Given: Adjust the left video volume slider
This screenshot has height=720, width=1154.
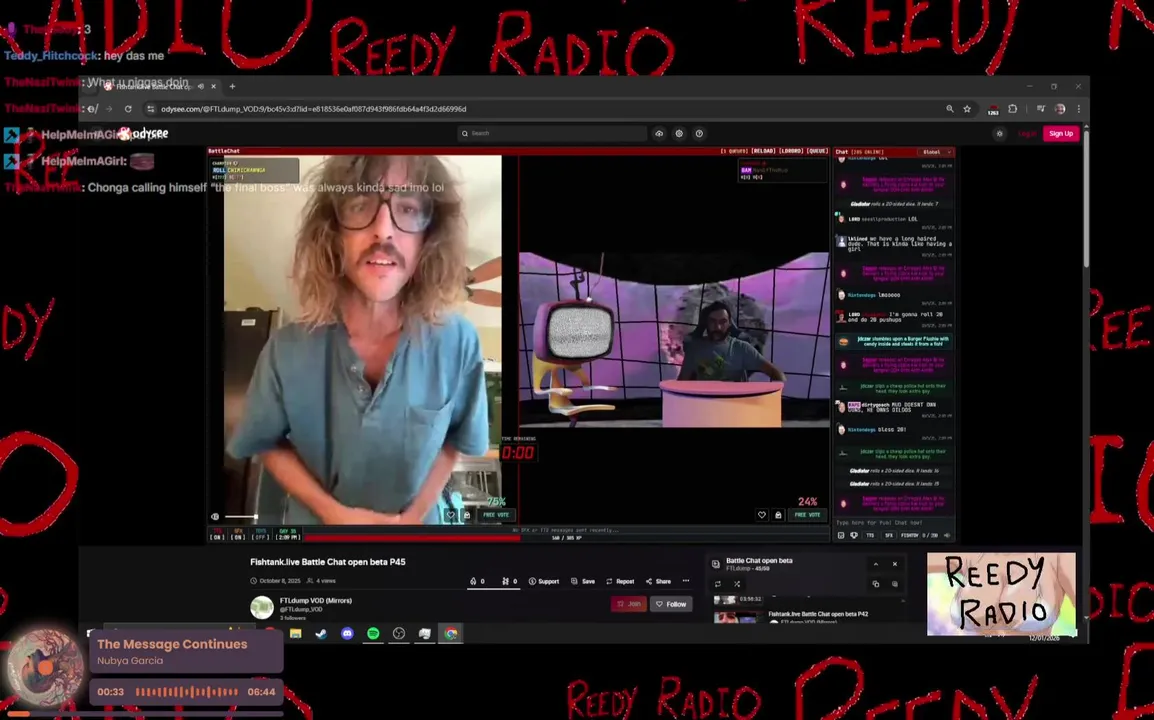Looking at the screenshot, I should click(241, 516).
